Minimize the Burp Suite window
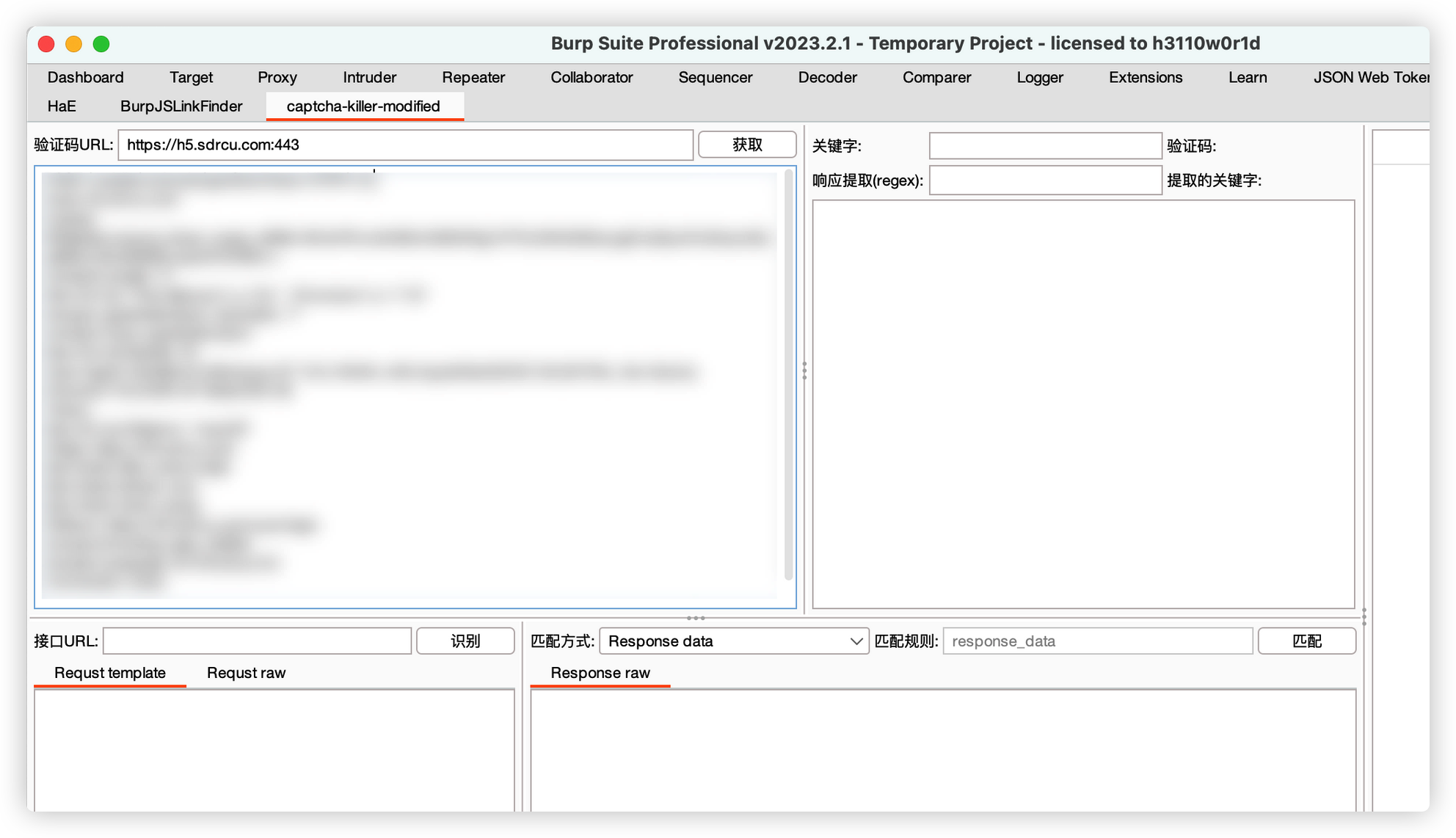 73,44
